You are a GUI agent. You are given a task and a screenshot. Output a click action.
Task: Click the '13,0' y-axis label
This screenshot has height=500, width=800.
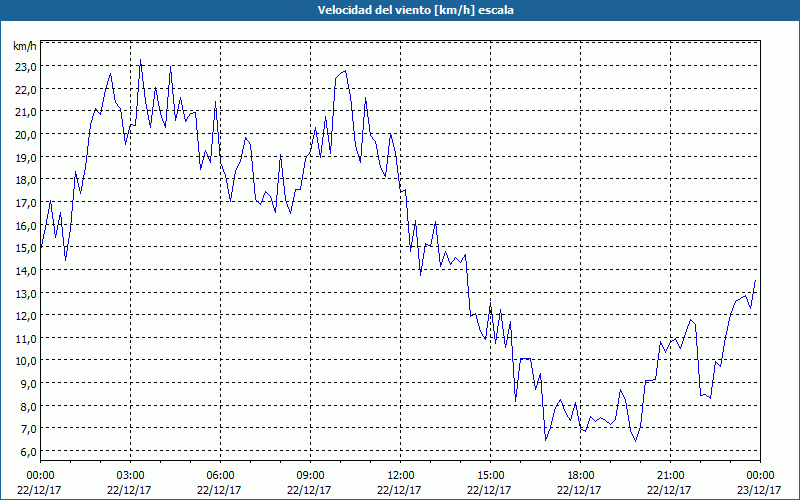pyautogui.click(x=26, y=293)
